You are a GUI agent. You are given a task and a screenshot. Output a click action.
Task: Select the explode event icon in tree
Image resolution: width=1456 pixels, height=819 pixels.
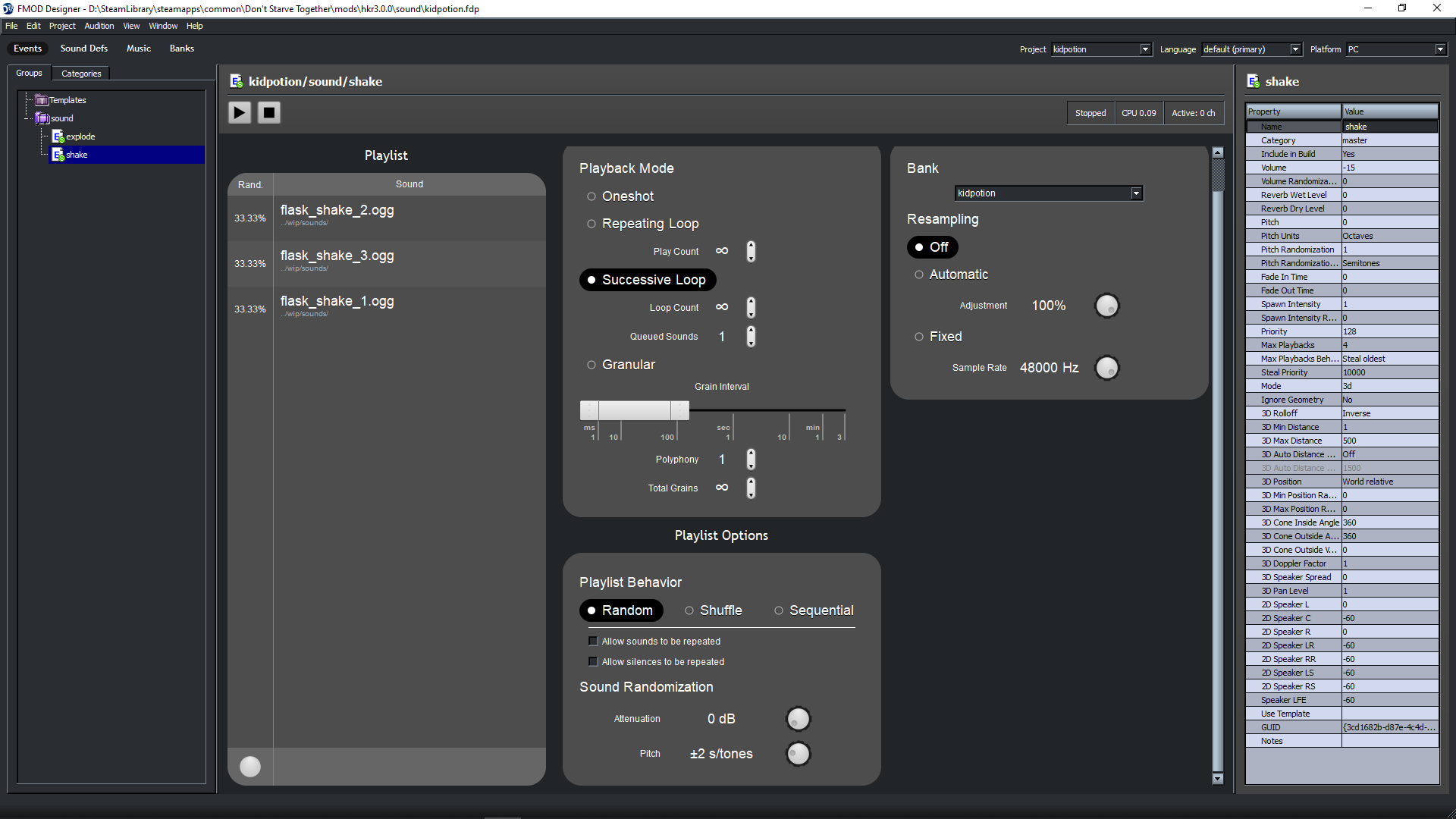(58, 136)
